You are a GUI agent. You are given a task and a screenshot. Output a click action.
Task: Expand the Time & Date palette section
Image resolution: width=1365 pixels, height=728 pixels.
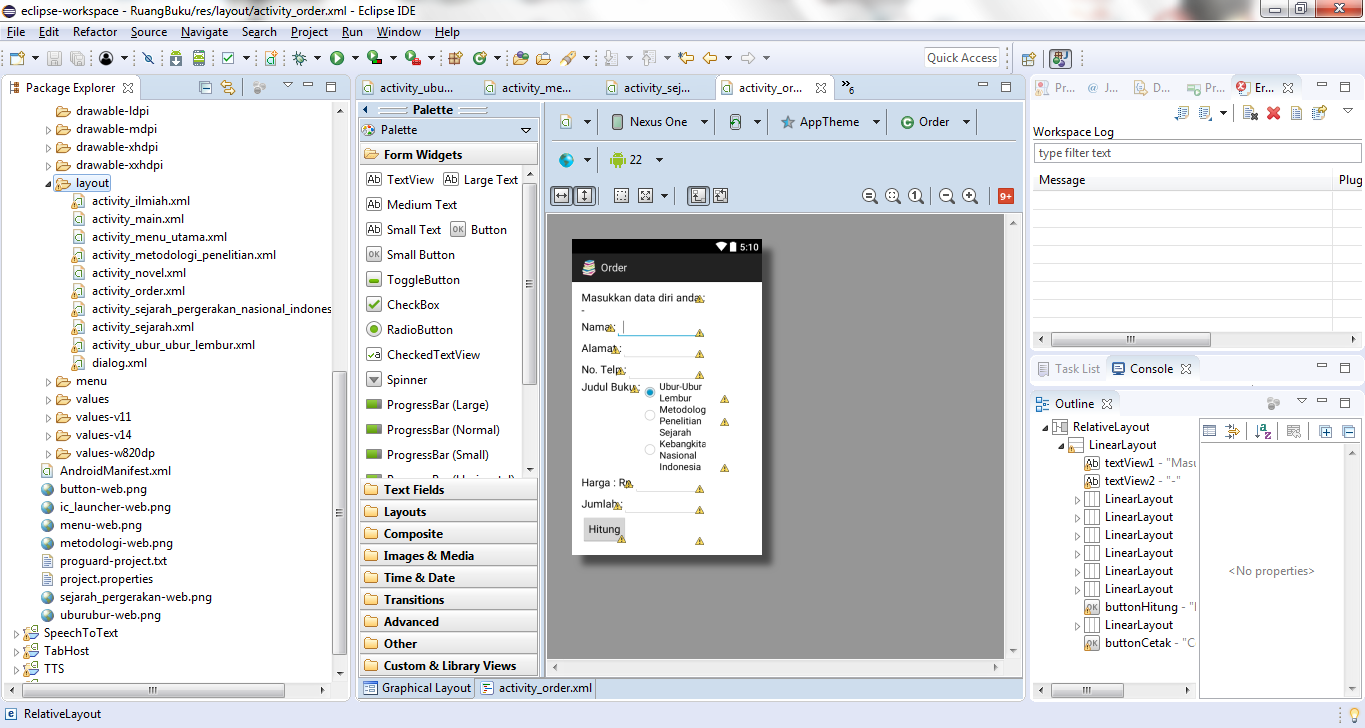(x=449, y=578)
